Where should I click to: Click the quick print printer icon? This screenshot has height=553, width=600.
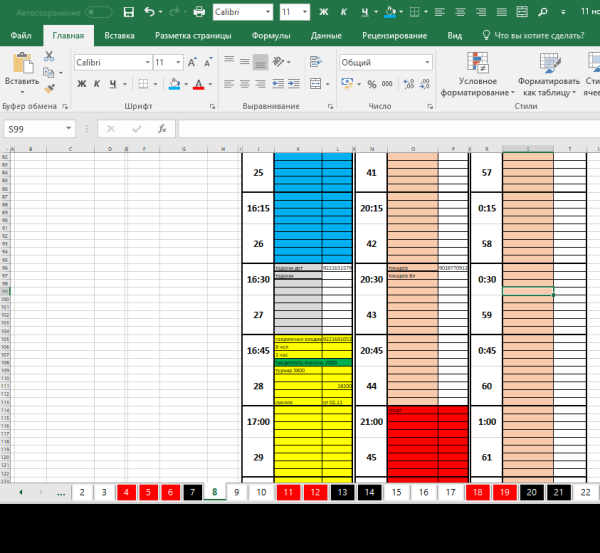[x=198, y=12]
